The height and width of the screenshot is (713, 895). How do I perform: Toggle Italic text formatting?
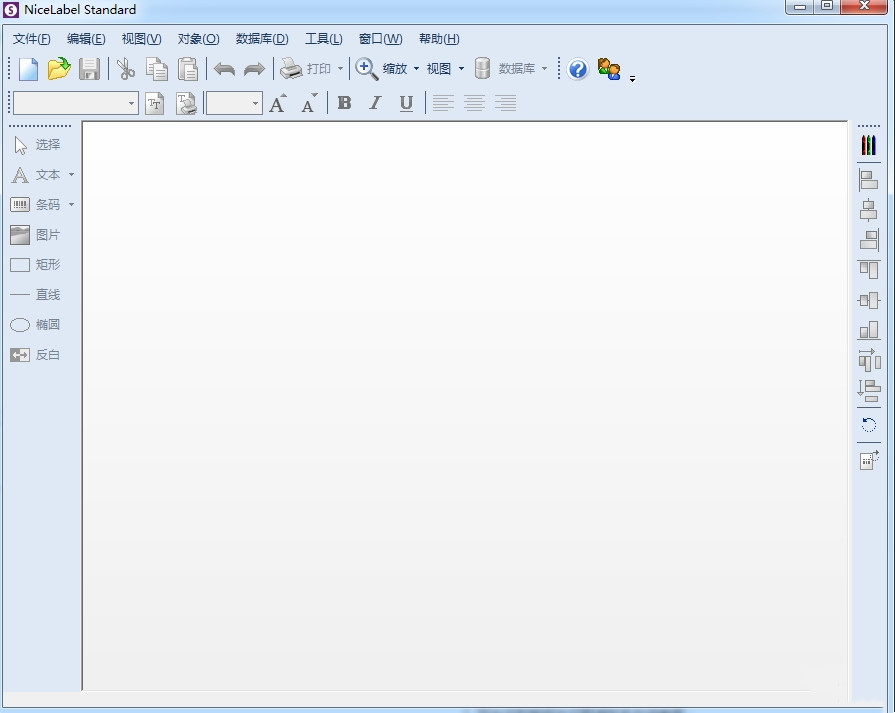point(375,103)
